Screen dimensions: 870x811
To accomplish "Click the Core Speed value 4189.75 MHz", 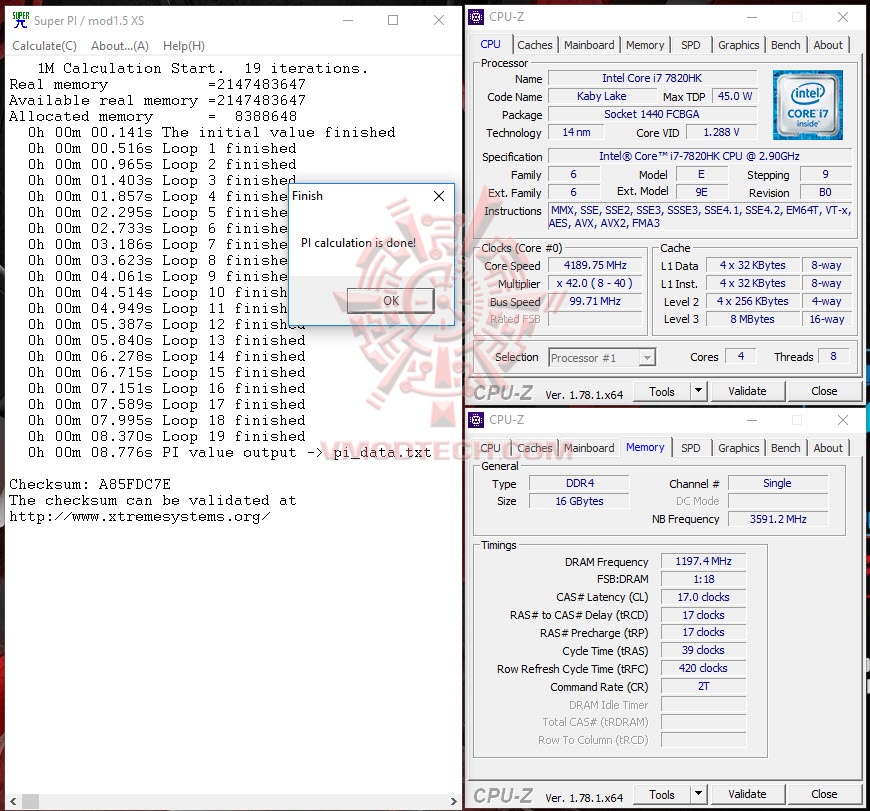I will tap(595, 265).
